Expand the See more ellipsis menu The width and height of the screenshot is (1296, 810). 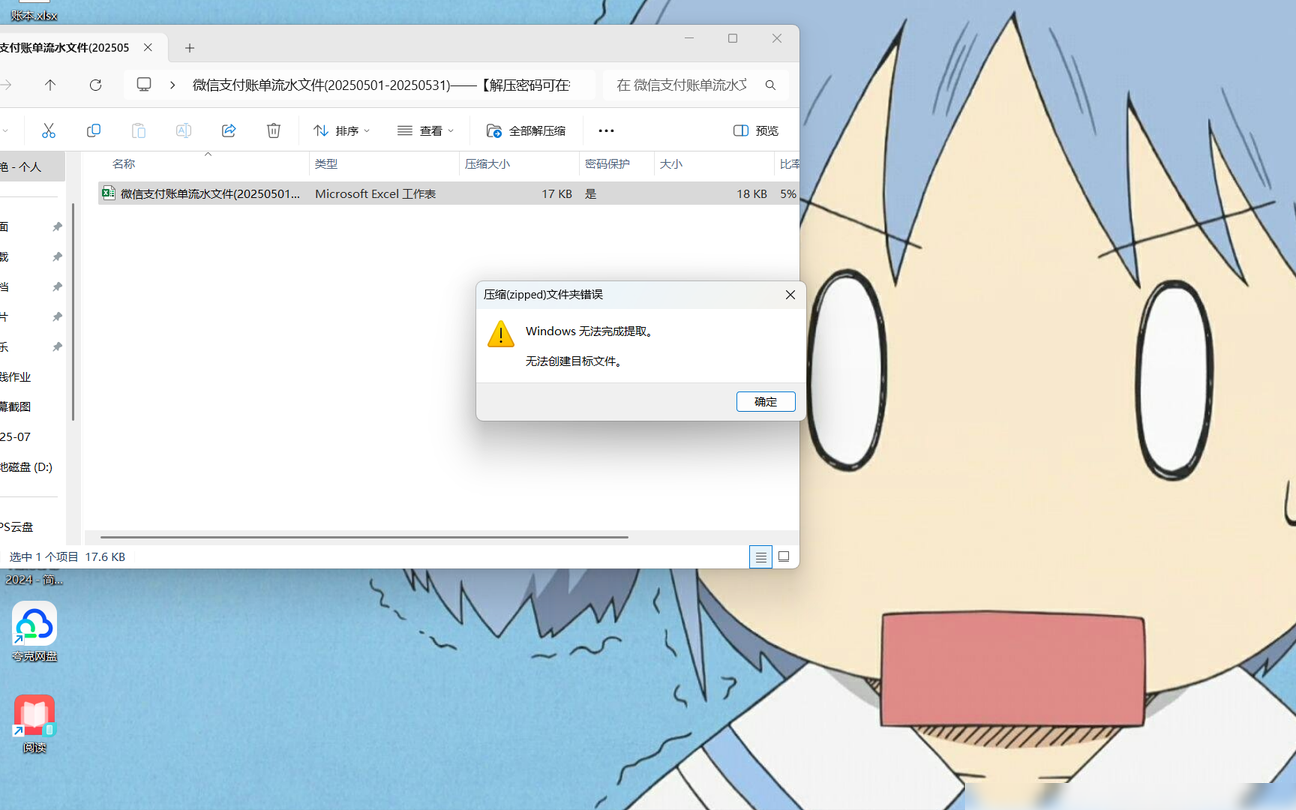point(606,131)
